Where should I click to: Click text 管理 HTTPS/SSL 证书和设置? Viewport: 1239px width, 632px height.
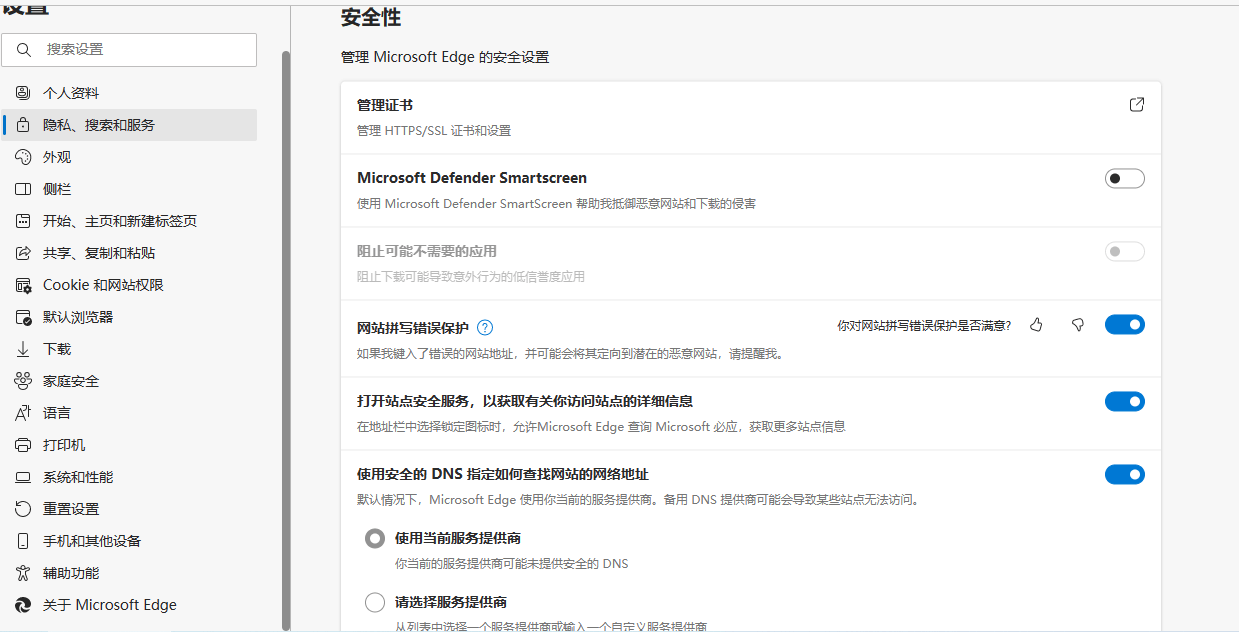coord(434,131)
